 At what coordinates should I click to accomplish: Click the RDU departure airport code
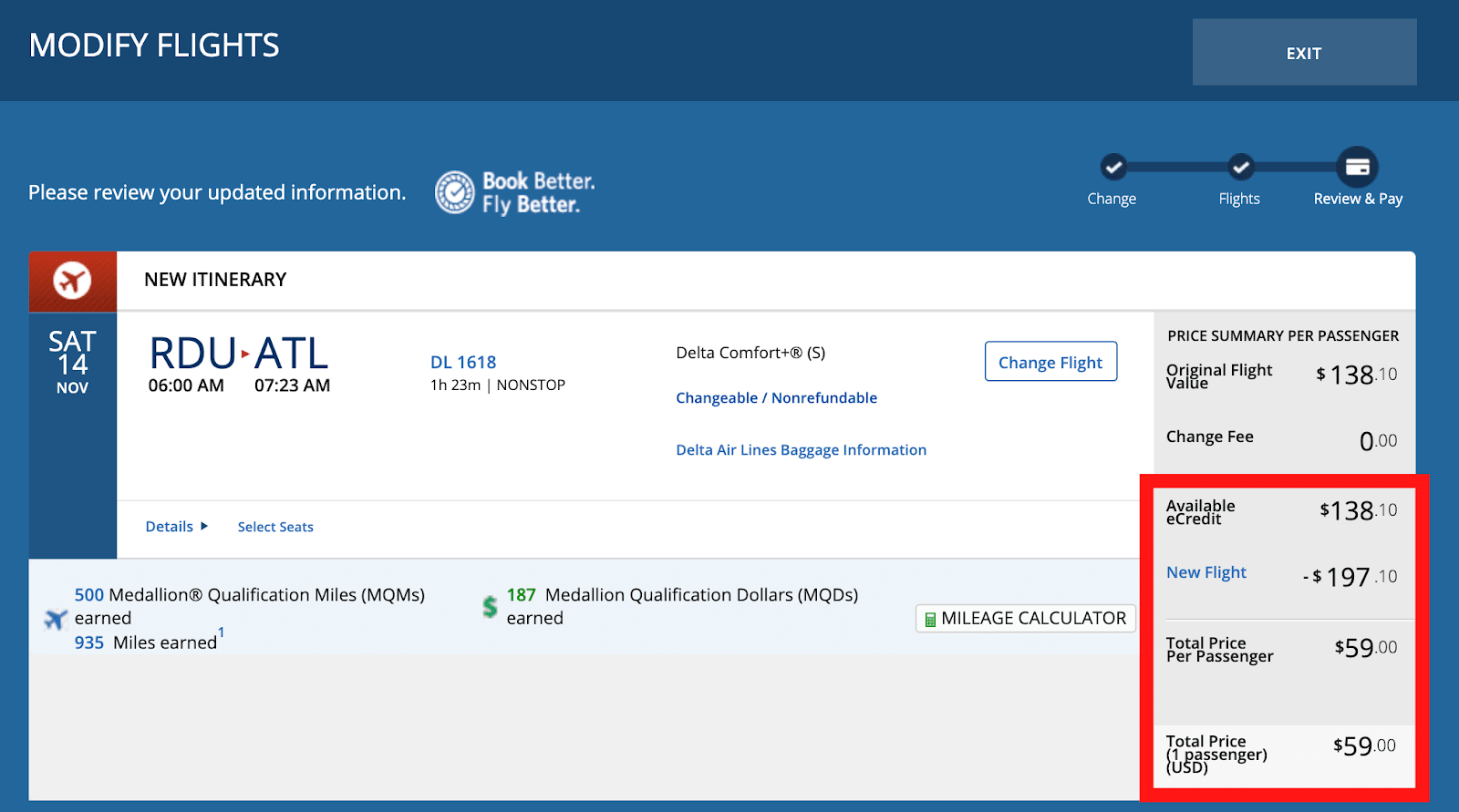tap(192, 354)
